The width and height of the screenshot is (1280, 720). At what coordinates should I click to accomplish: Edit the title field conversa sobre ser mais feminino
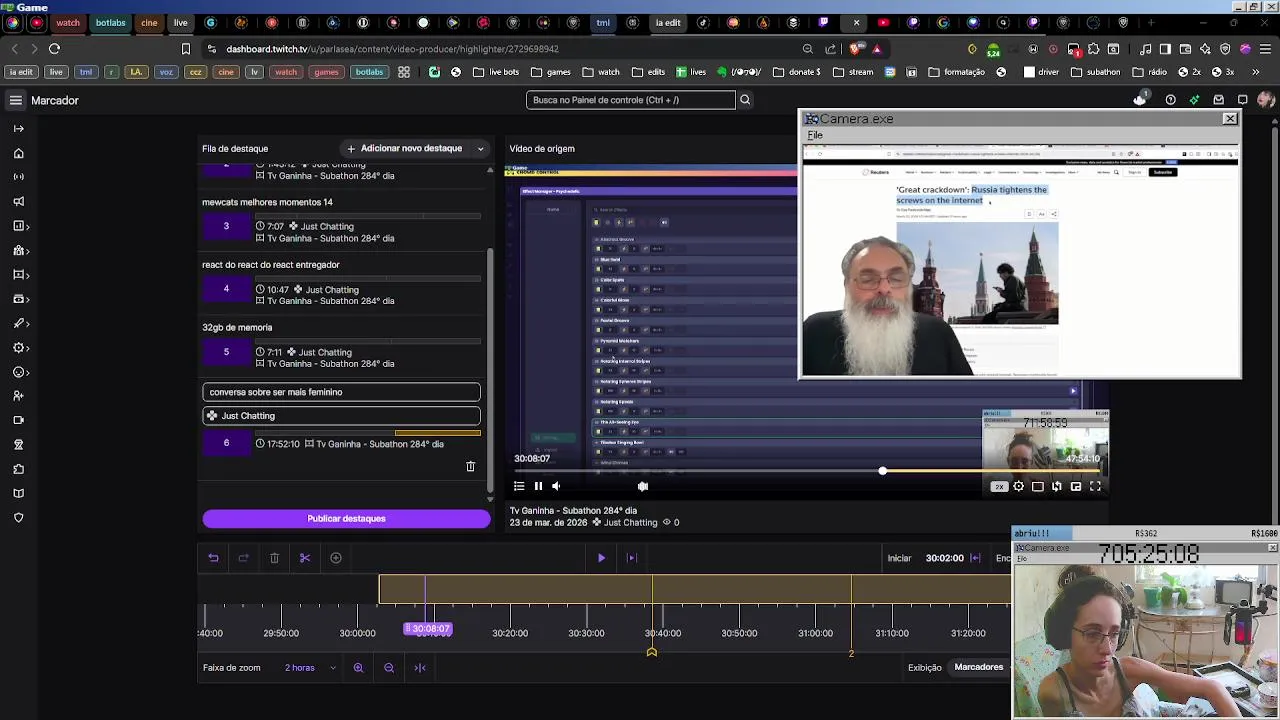tap(341, 392)
